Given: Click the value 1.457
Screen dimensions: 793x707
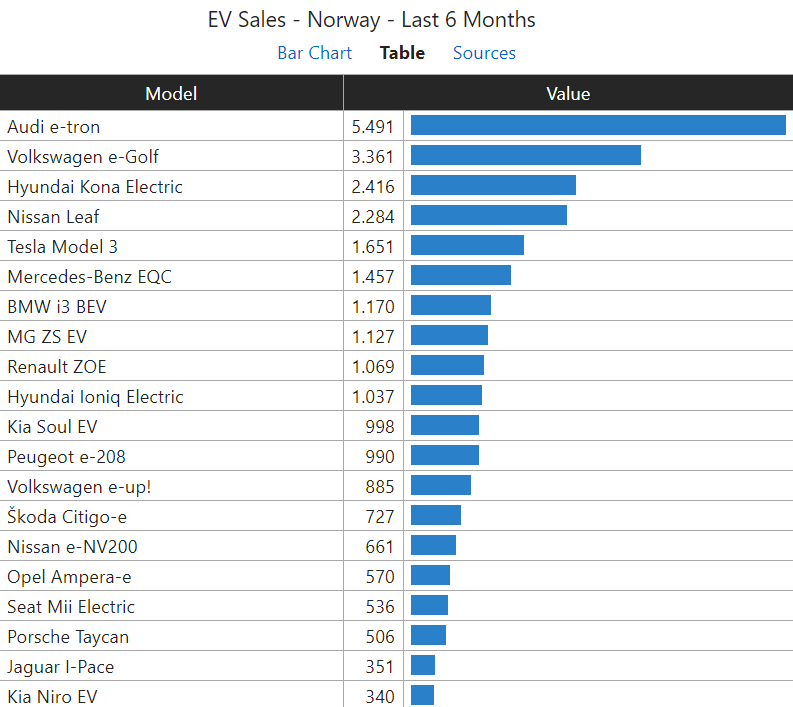Looking at the screenshot, I should tap(373, 276).
